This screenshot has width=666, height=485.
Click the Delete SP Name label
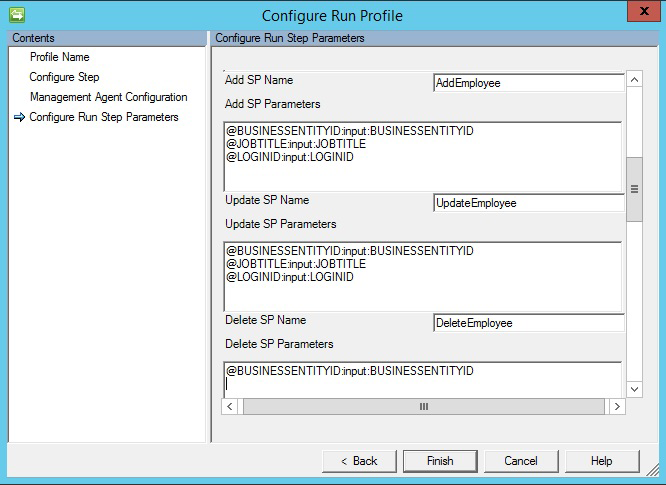tap(265, 320)
